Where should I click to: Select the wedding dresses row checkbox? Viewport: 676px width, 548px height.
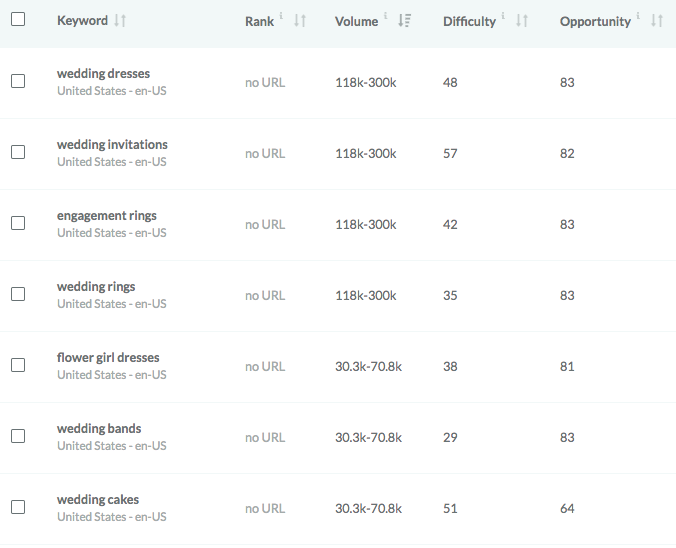point(18,82)
